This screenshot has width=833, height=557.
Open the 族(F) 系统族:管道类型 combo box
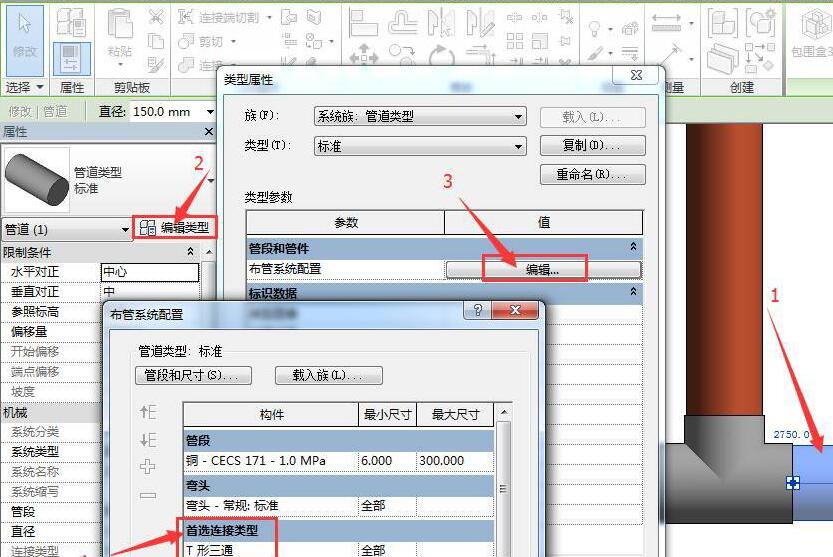pos(420,116)
